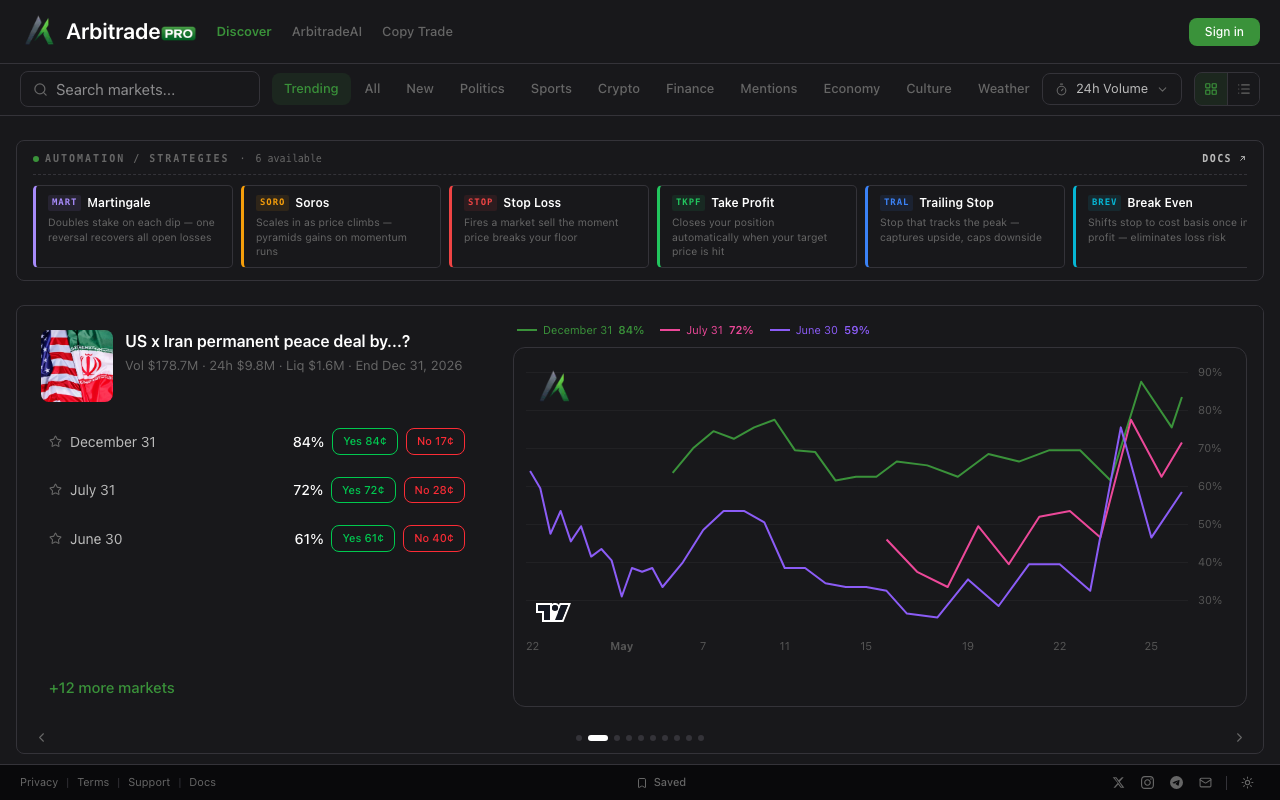Star the June 30 market
Viewport: 1280px width, 800px height.
tap(55, 539)
